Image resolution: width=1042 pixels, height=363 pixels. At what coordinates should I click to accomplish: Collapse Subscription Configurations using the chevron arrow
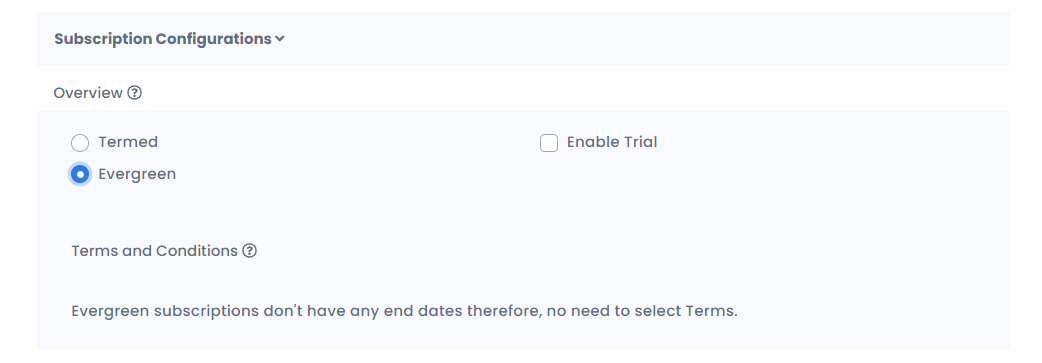(x=280, y=39)
